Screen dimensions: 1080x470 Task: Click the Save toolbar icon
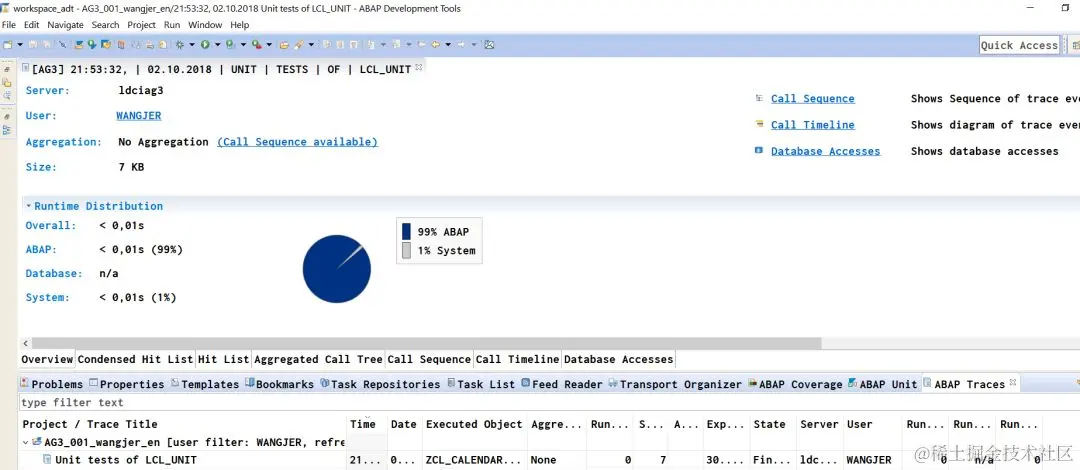32,45
